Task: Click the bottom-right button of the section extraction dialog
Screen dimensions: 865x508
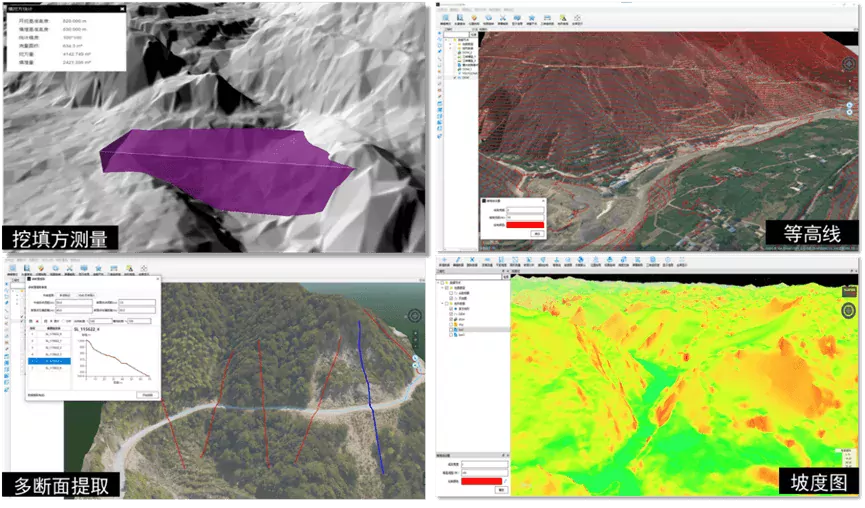Action: click(x=146, y=395)
